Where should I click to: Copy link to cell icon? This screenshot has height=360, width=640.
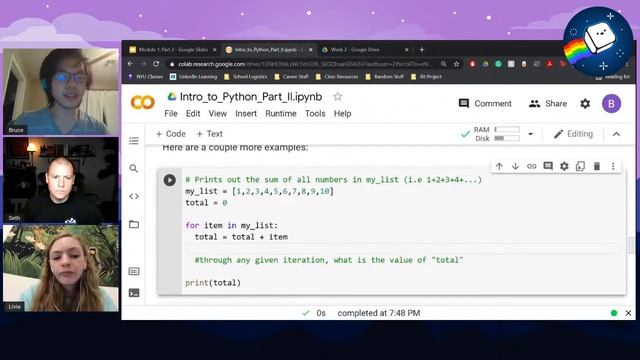point(531,166)
